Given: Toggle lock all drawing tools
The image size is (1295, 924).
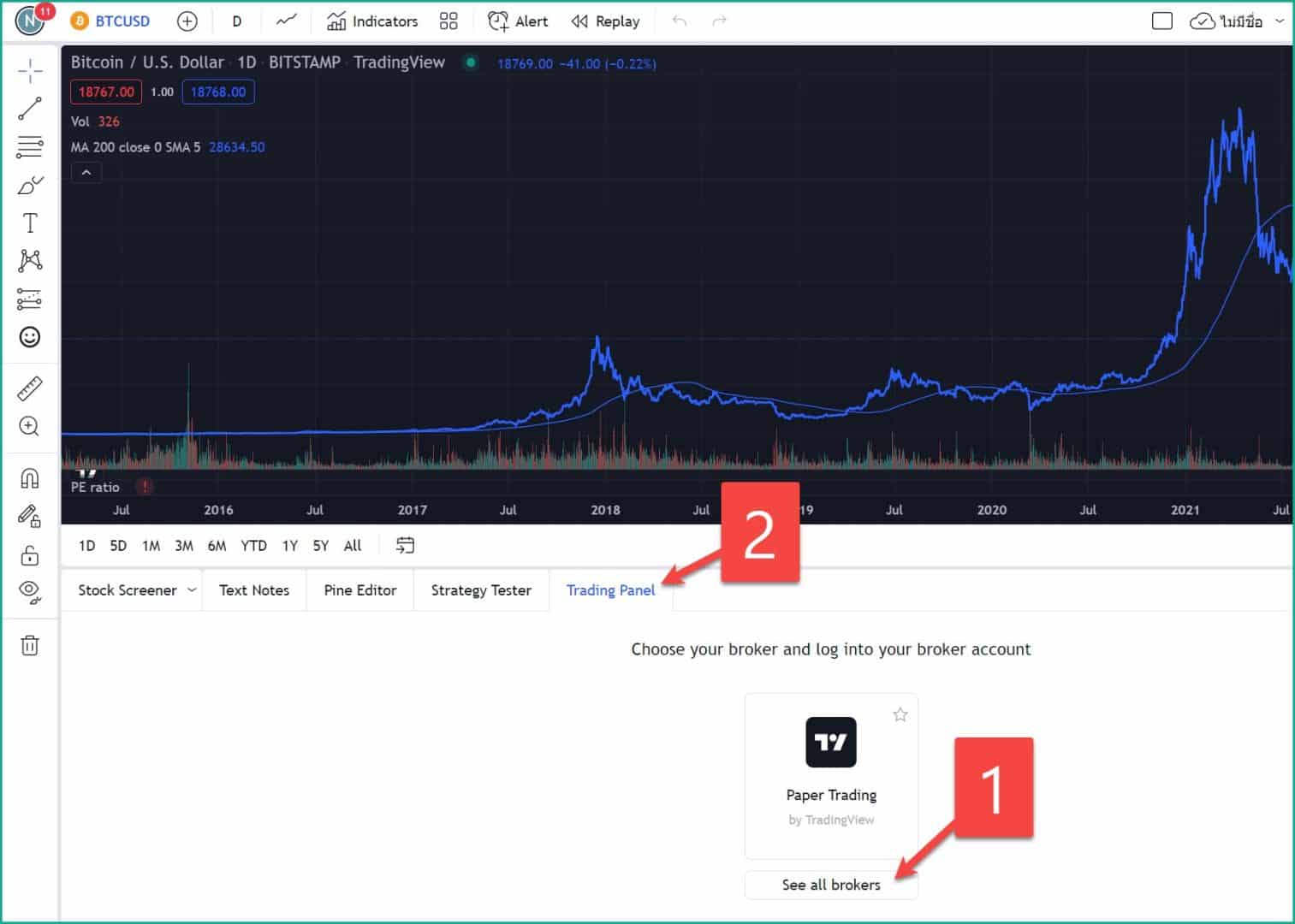Looking at the screenshot, I should pos(30,555).
